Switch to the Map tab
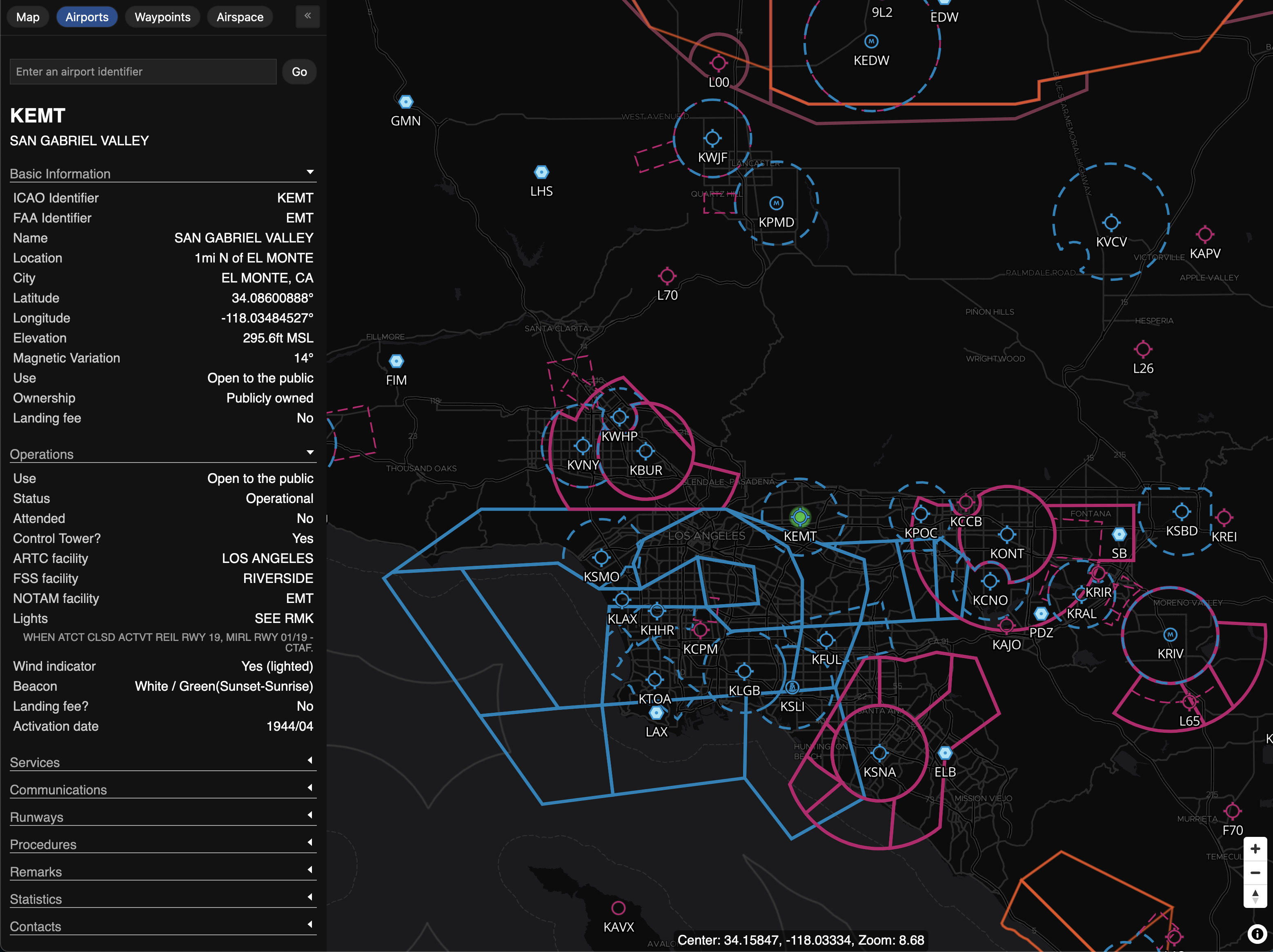Viewport: 1273px width, 952px height. click(28, 17)
